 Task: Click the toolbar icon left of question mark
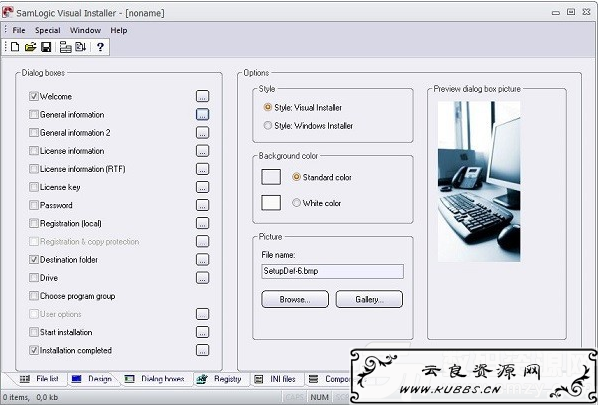81,47
